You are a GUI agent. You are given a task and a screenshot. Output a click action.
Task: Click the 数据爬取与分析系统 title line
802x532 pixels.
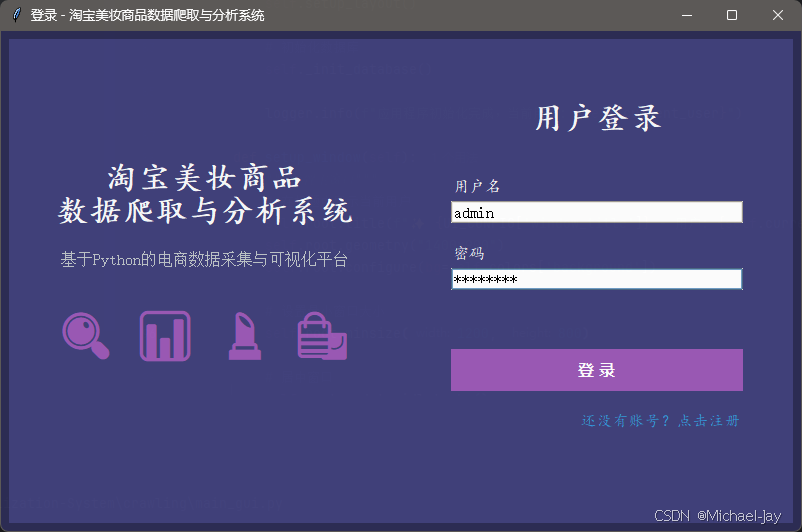205,210
